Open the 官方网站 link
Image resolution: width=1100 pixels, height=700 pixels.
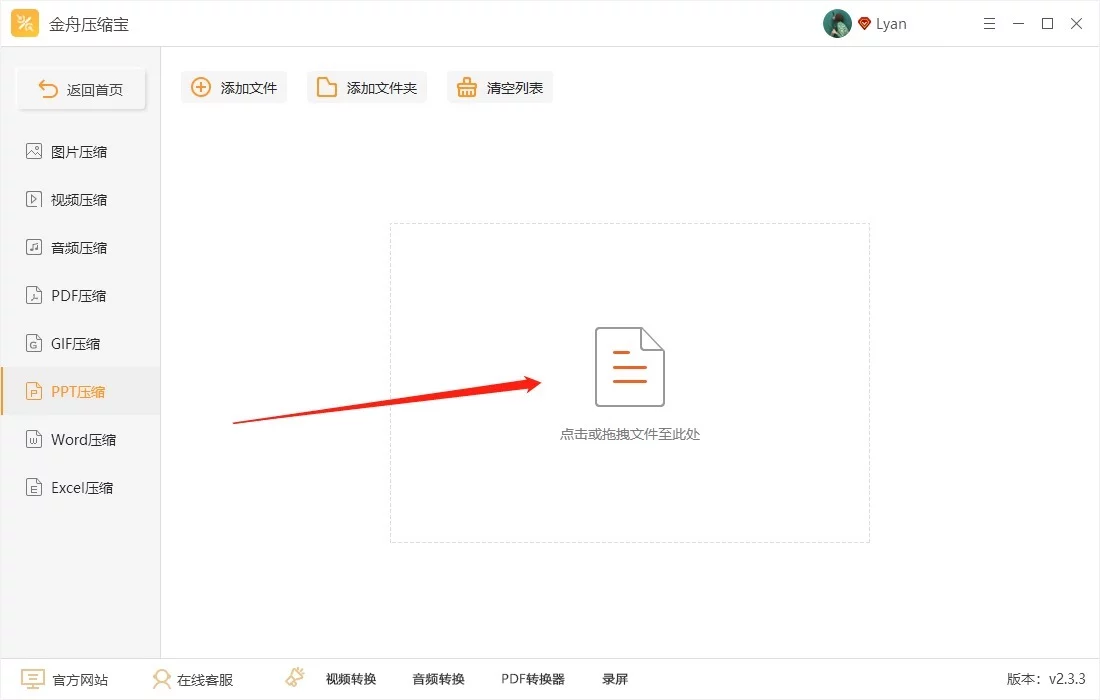tap(65, 679)
